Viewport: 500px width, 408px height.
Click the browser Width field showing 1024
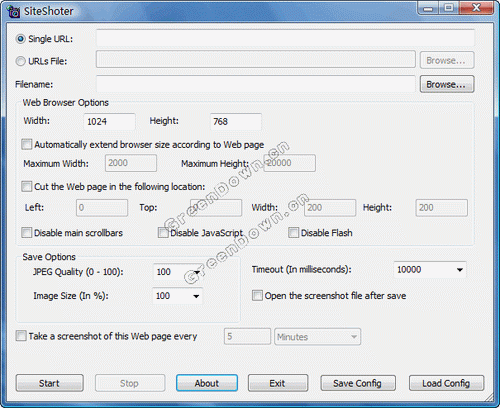point(109,121)
